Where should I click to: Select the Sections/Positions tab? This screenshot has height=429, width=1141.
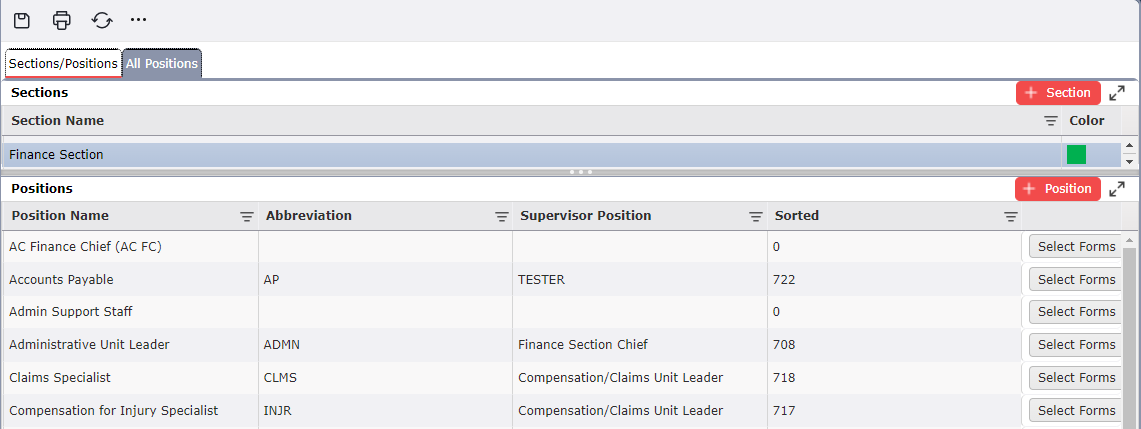click(63, 64)
